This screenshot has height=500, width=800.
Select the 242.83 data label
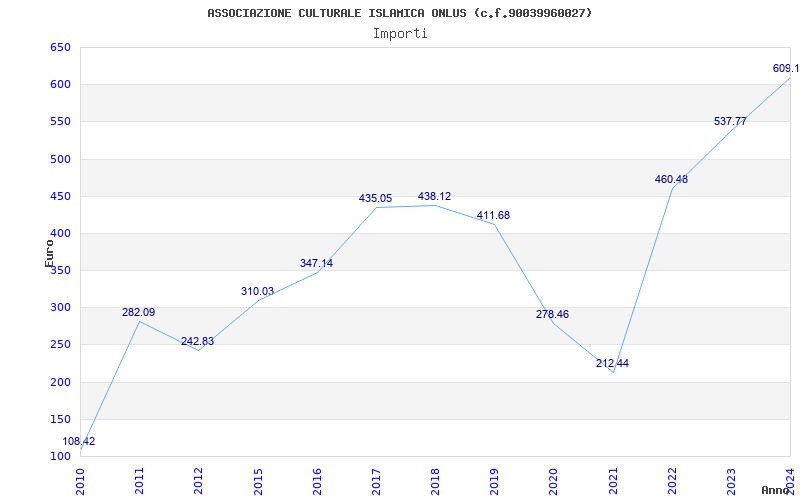coord(197,341)
